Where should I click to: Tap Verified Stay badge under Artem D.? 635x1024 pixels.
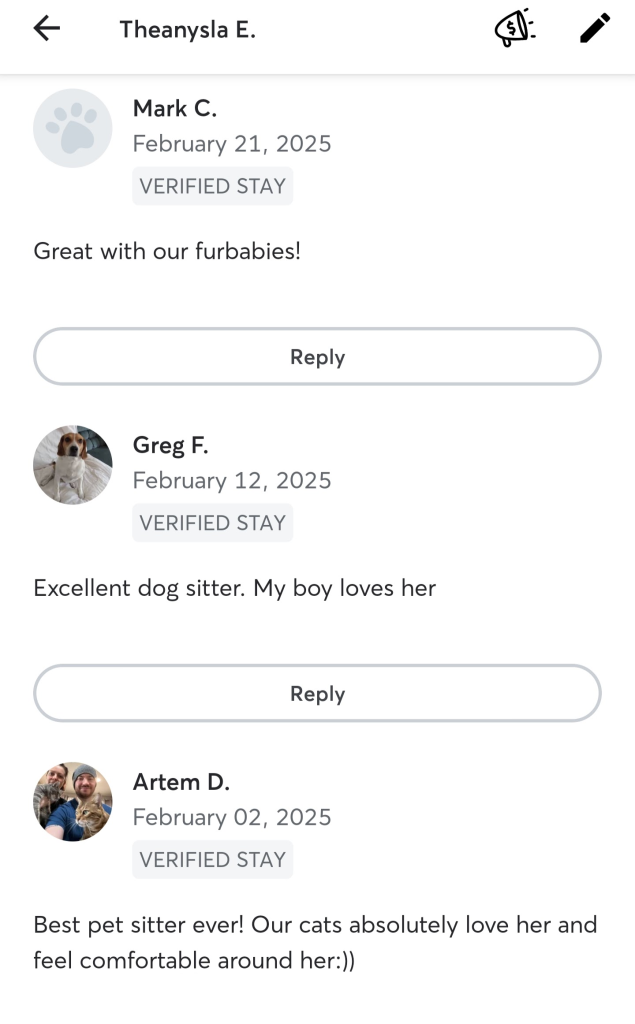(212, 860)
